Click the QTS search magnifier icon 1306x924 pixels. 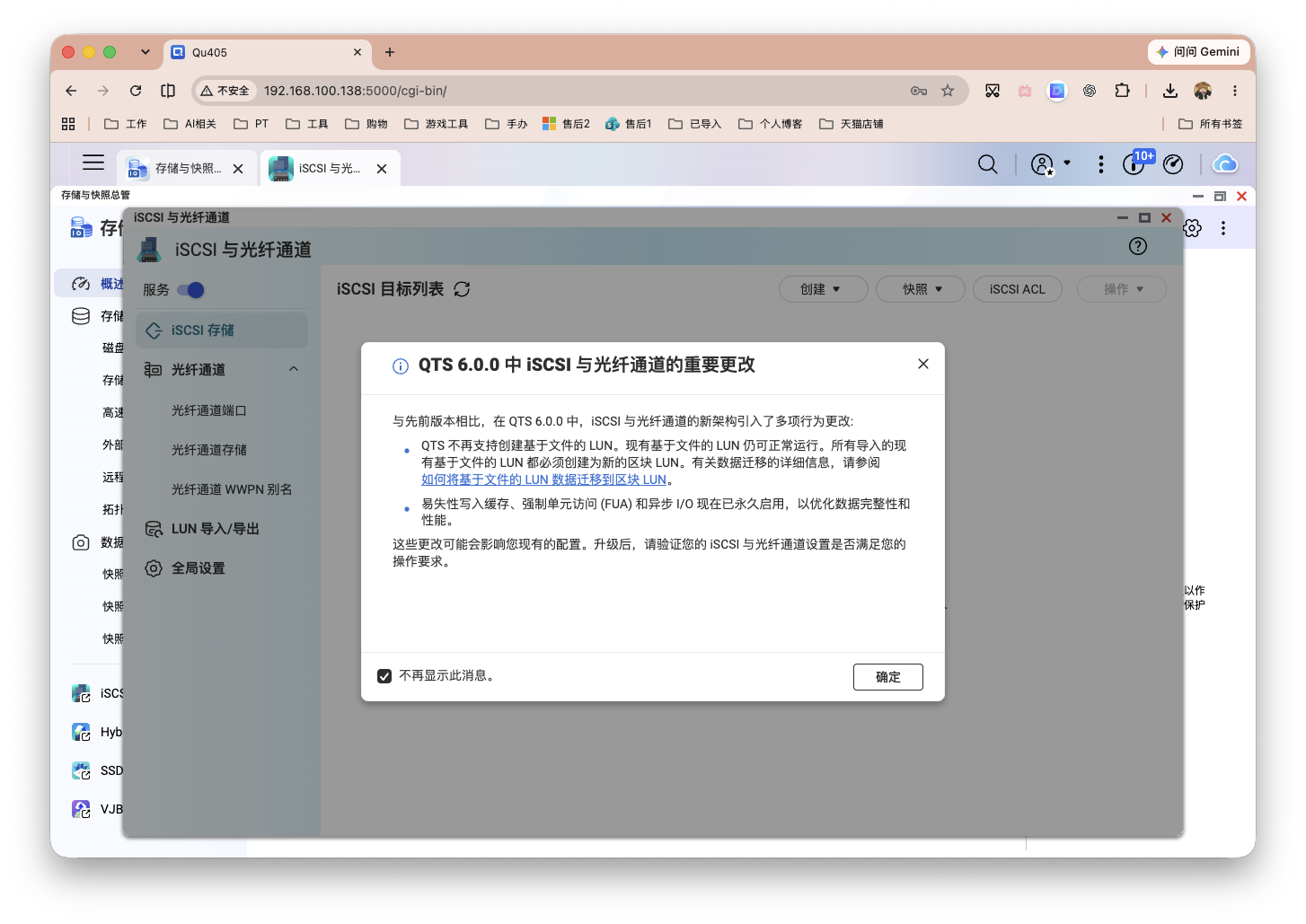tap(988, 164)
